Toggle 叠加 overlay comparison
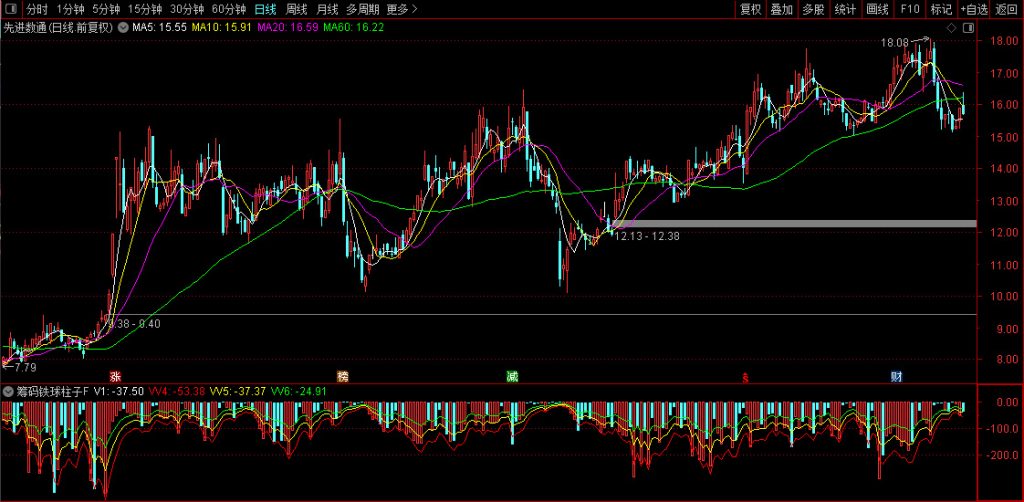1024x502 pixels. coord(782,9)
